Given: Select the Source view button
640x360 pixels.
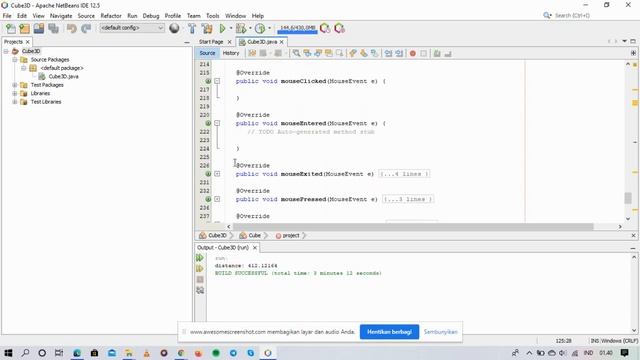Looking at the screenshot, I should pyautogui.click(x=207, y=53).
